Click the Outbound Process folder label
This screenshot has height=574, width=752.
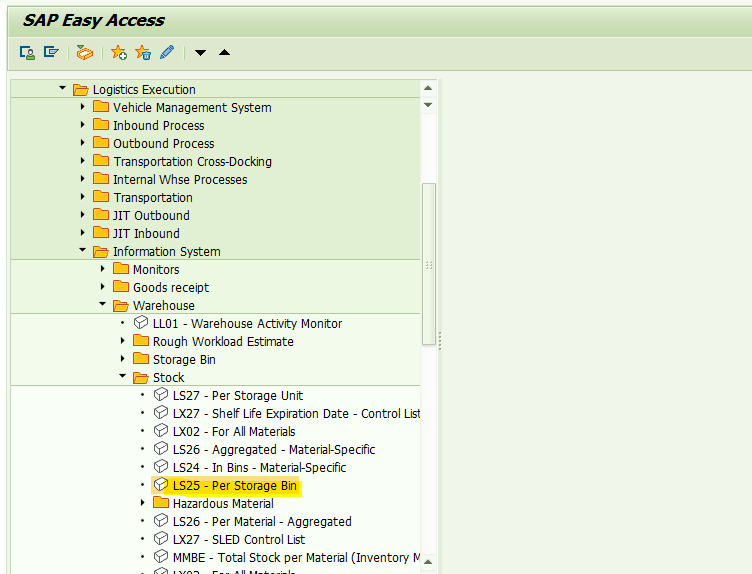(164, 143)
